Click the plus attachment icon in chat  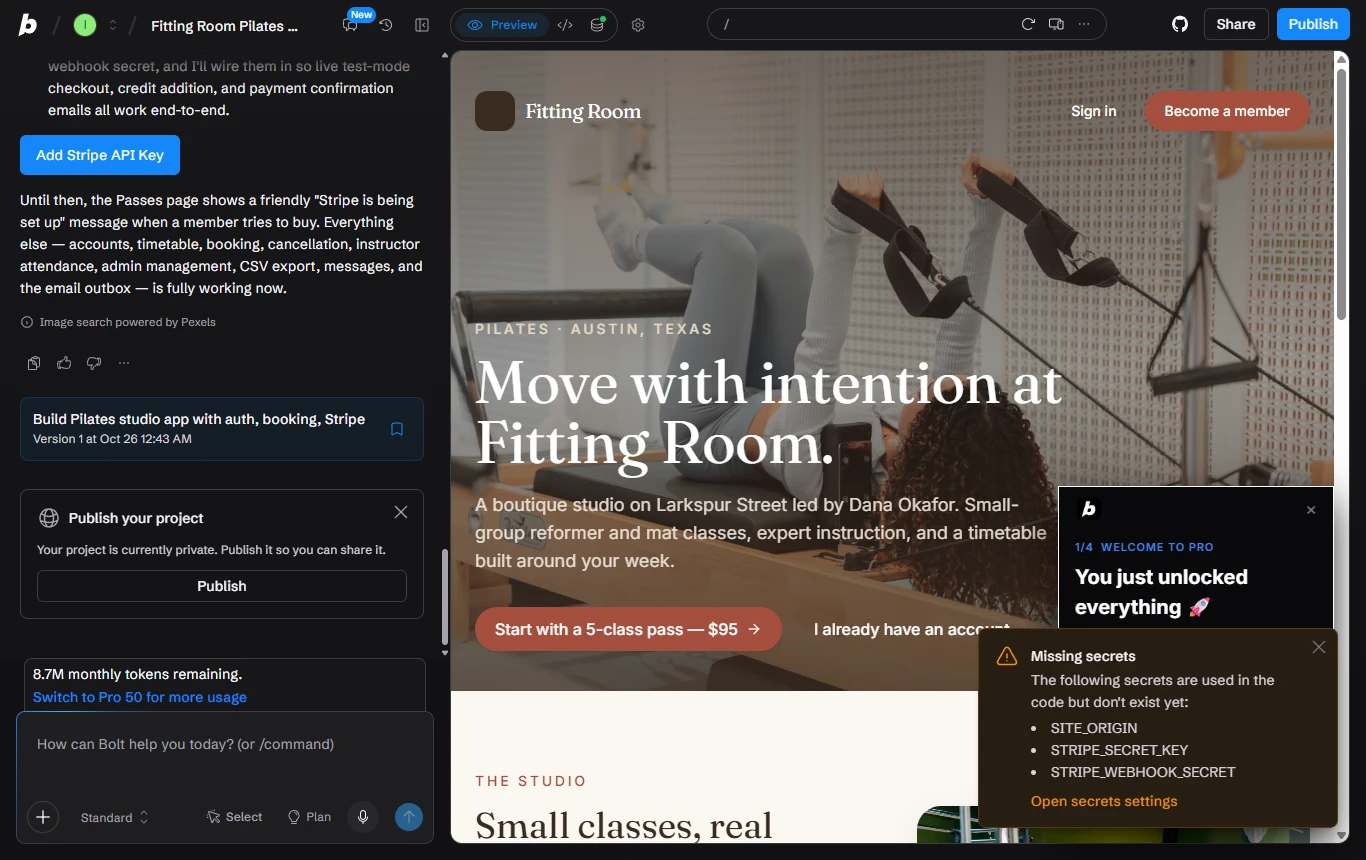(x=43, y=817)
